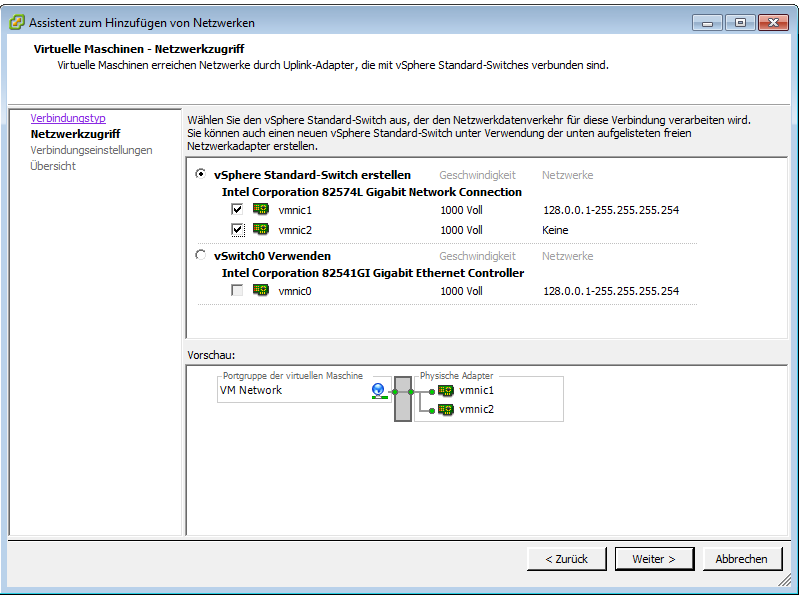This screenshot has height=600, width=805.
Task: Click the wizard icon in the title bar
Action: point(14,21)
